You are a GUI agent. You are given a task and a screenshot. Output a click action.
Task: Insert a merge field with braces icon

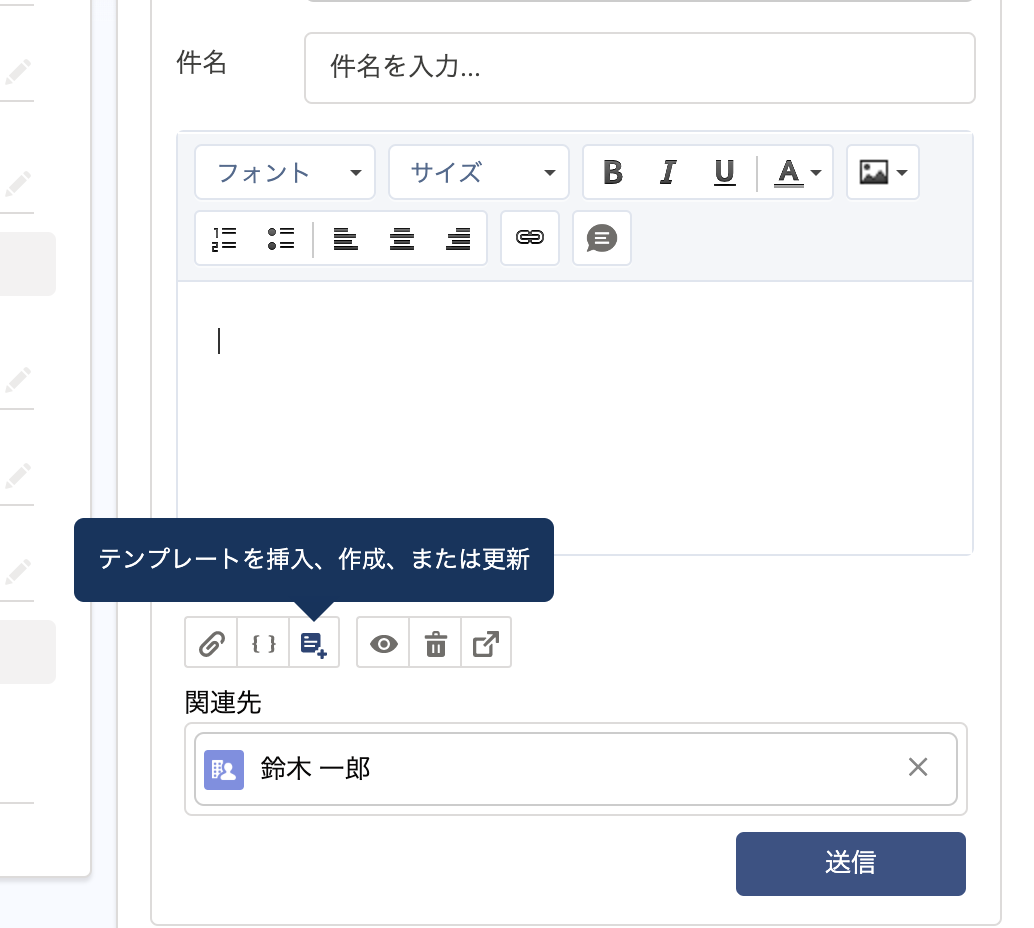pyautogui.click(x=263, y=642)
